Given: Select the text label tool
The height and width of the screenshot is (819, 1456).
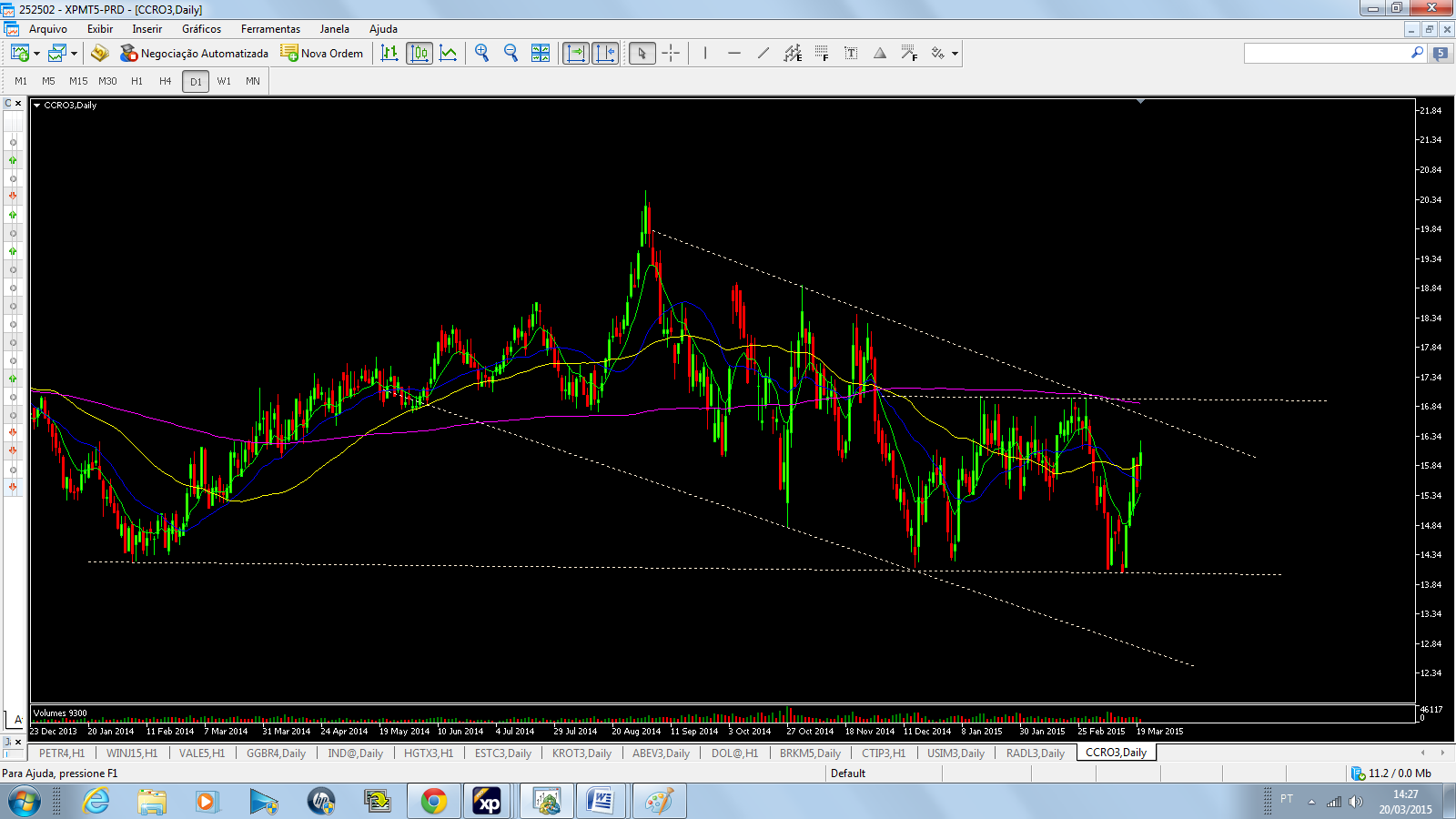Looking at the screenshot, I should (x=851, y=54).
